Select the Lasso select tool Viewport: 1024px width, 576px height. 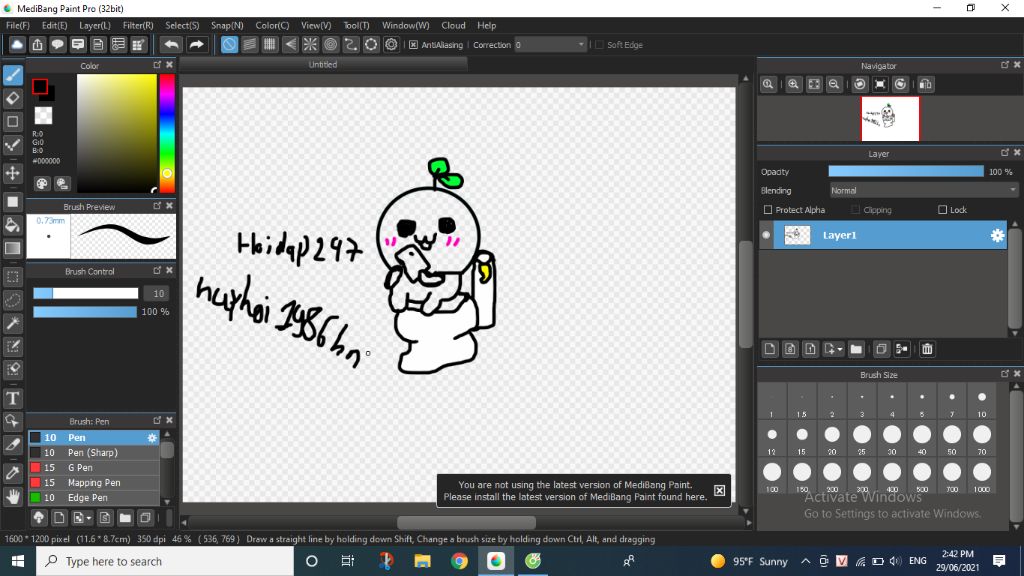(x=13, y=300)
